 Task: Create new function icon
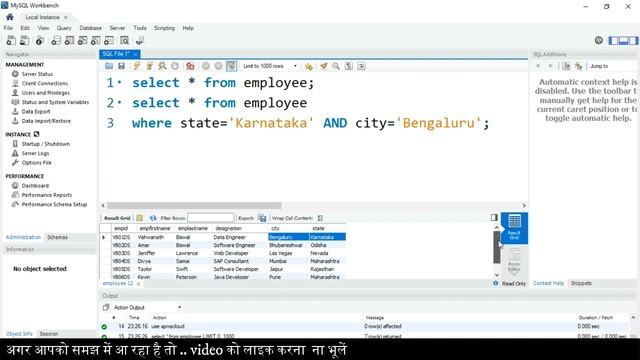[109, 40]
